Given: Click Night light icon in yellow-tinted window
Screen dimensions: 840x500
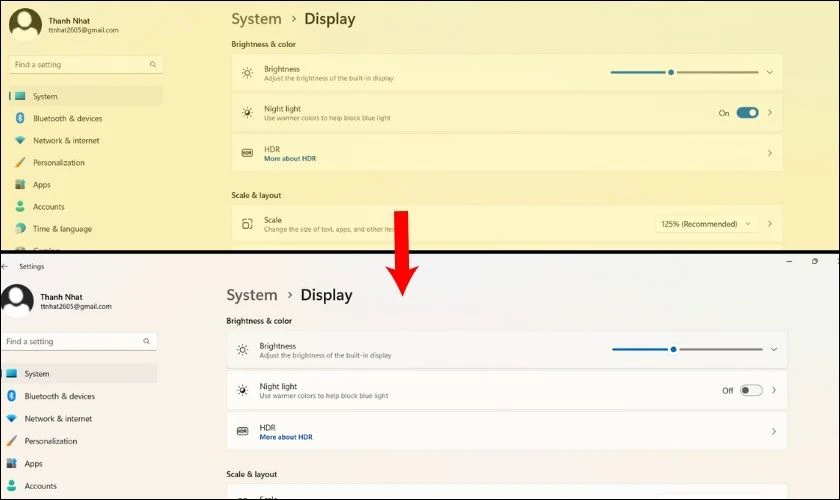Looking at the screenshot, I should [247, 113].
